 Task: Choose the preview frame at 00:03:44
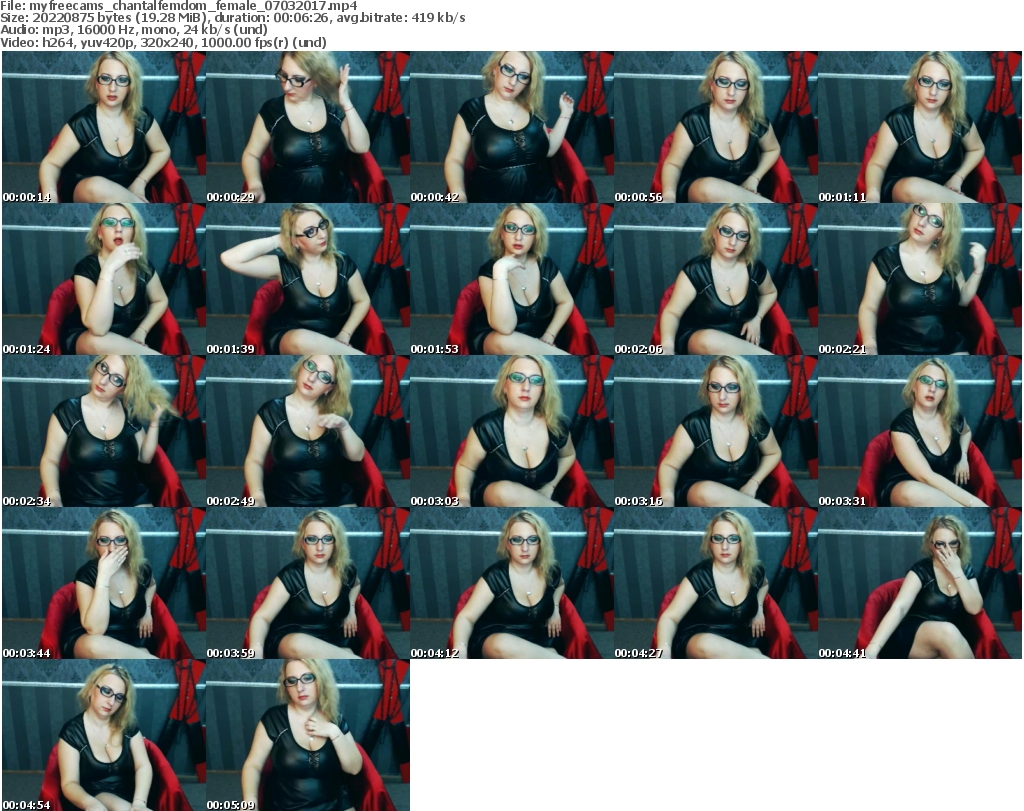(104, 583)
